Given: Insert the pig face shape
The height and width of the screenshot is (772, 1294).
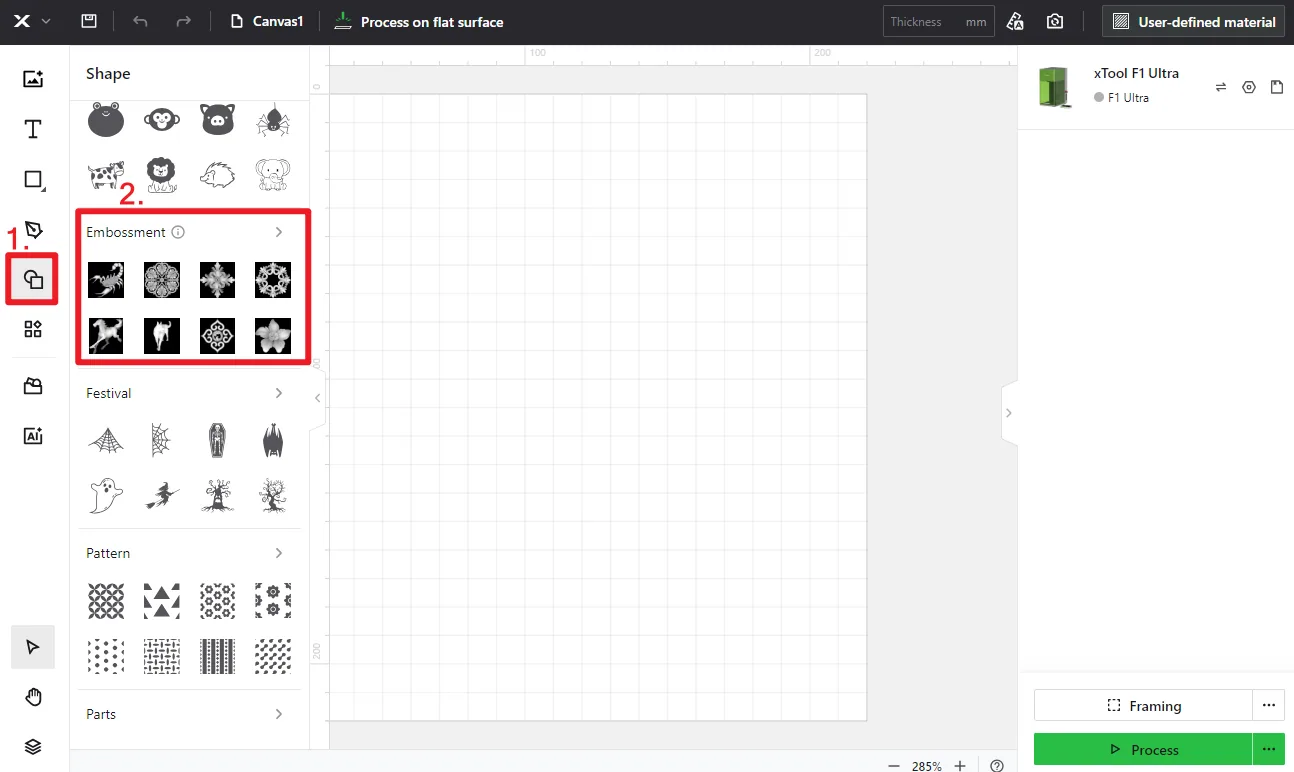Looking at the screenshot, I should tap(217, 119).
